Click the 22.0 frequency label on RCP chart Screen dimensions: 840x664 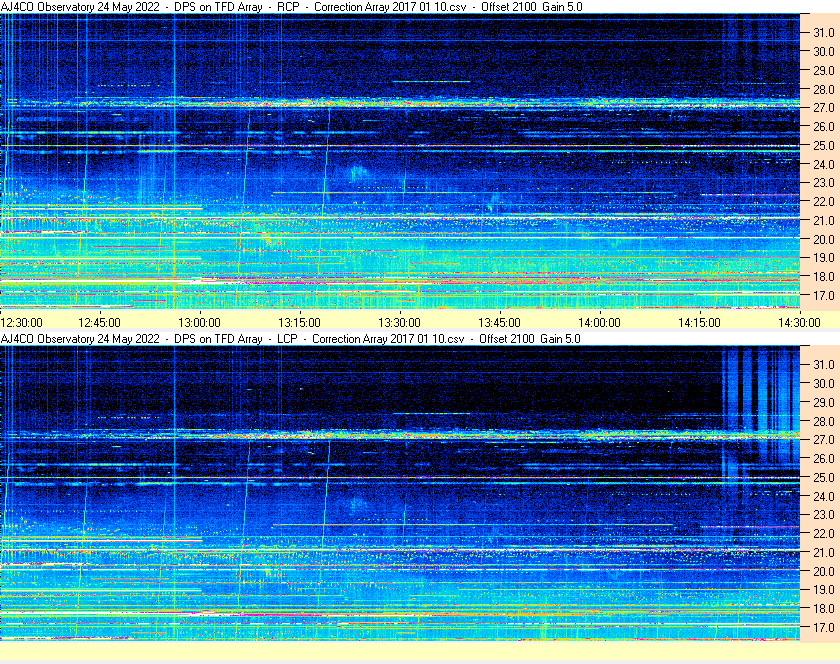point(824,202)
